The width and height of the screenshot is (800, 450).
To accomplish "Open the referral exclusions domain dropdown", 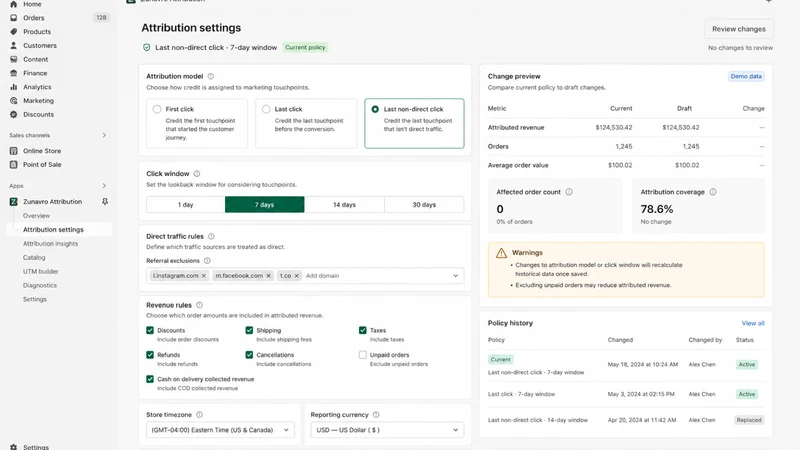I will pyautogui.click(x=456, y=276).
